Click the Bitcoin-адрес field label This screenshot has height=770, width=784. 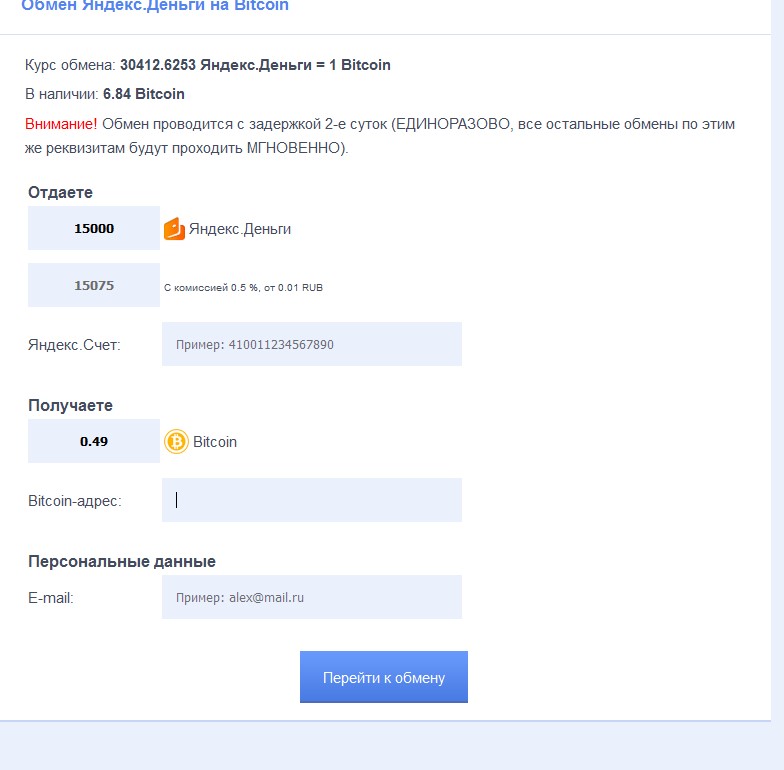pyautogui.click(x=74, y=501)
